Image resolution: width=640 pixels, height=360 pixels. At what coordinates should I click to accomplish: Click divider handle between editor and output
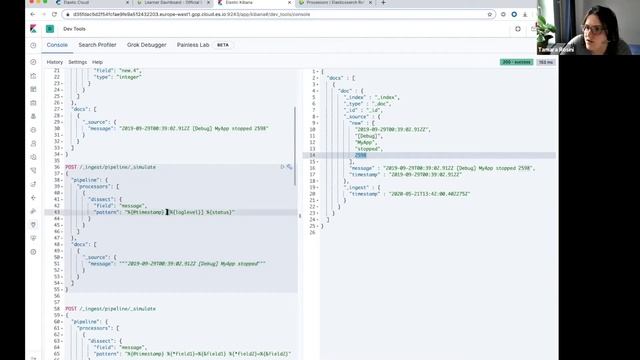tap(300, 216)
